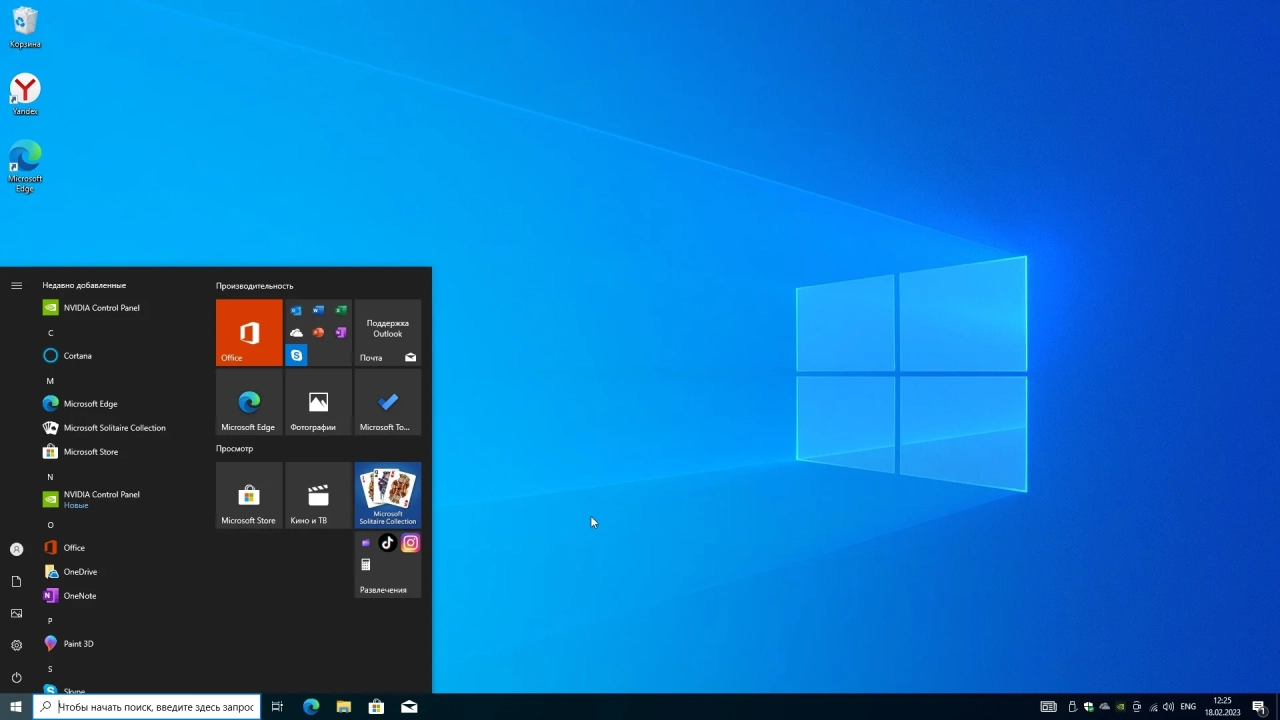Open the small purple OneNote tile
Image resolution: width=1280 pixels, height=720 pixels.
(341, 333)
